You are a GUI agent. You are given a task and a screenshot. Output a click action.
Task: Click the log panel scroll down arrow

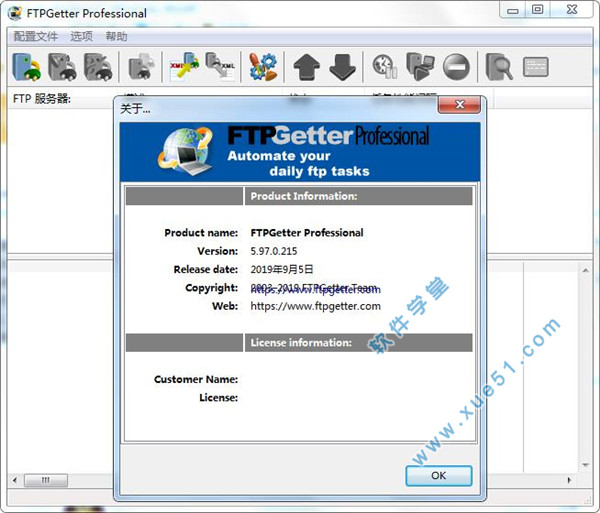(585, 465)
